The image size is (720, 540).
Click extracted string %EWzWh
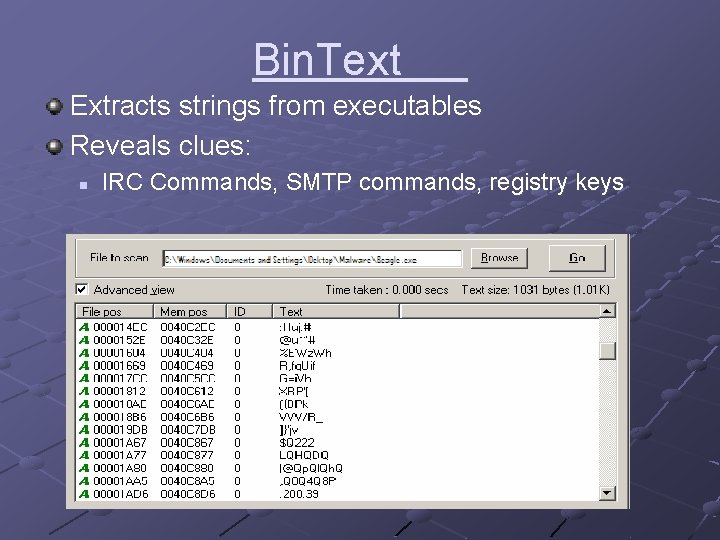tap(305, 353)
